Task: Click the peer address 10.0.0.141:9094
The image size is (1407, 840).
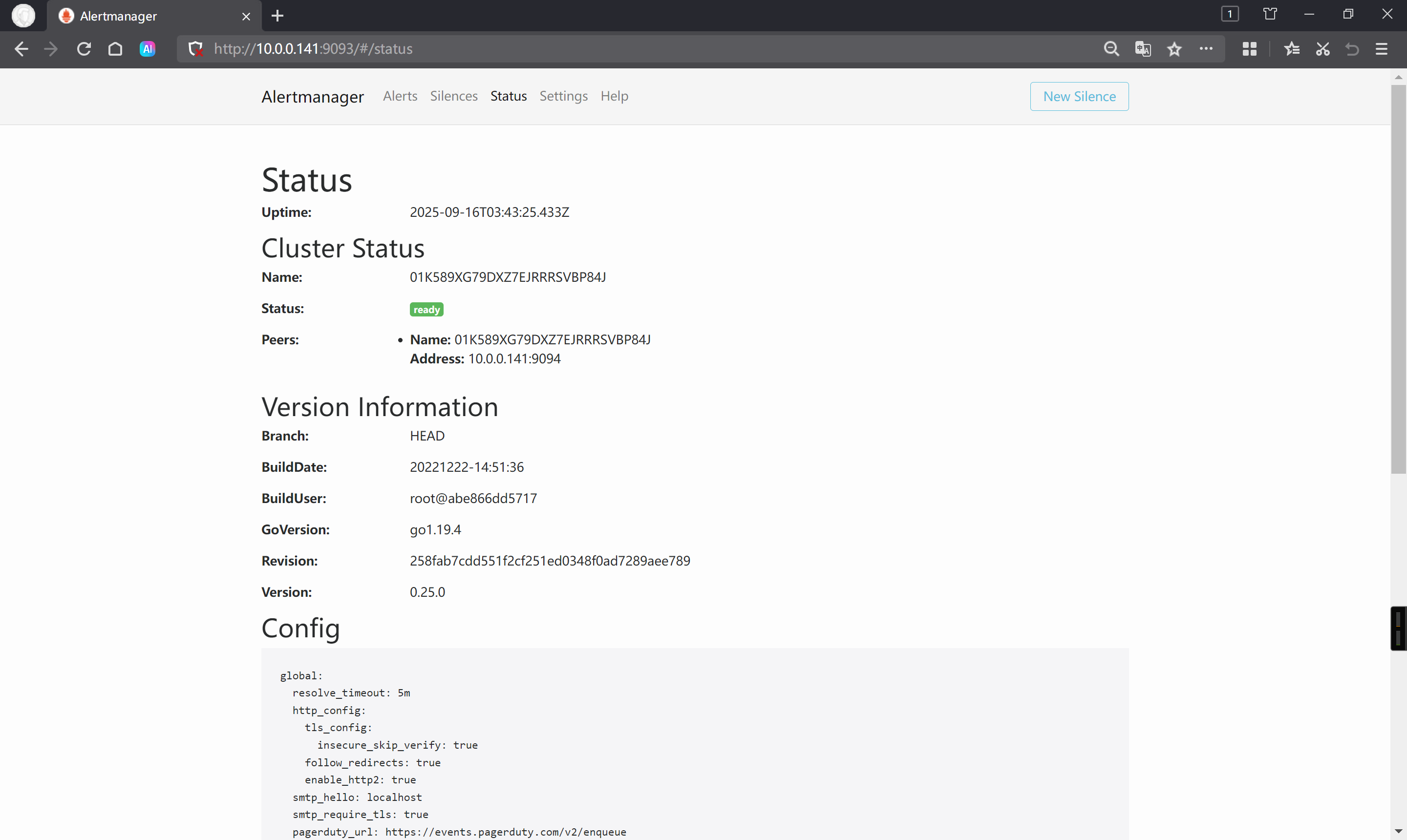Action: pos(514,359)
